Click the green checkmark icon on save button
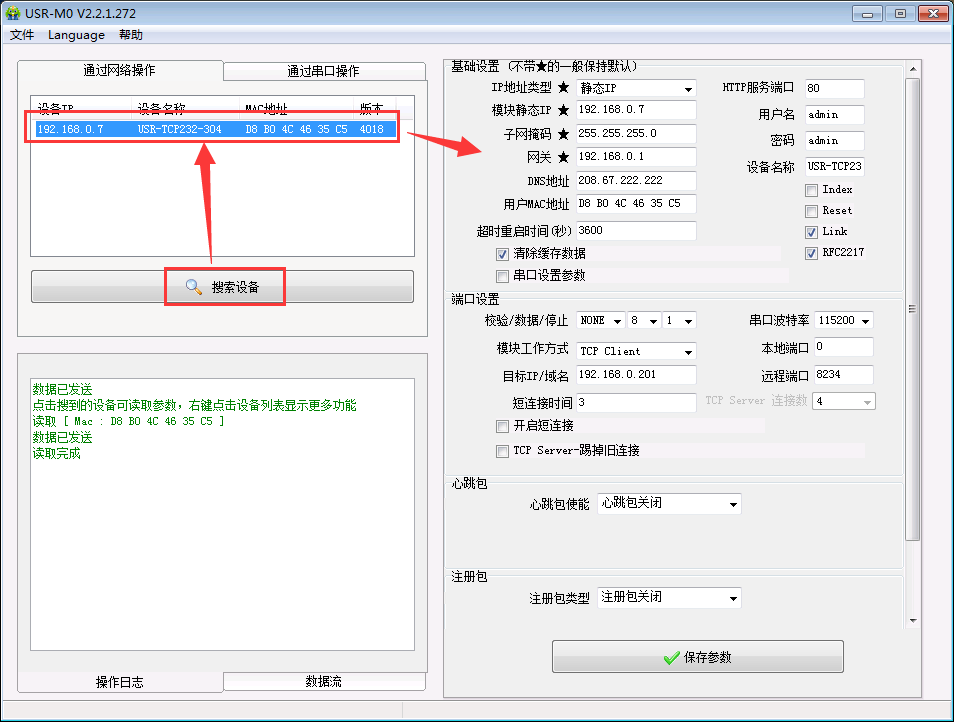Image resolution: width=954 pixels, height=722 pixels. click(x=672, y=657)
